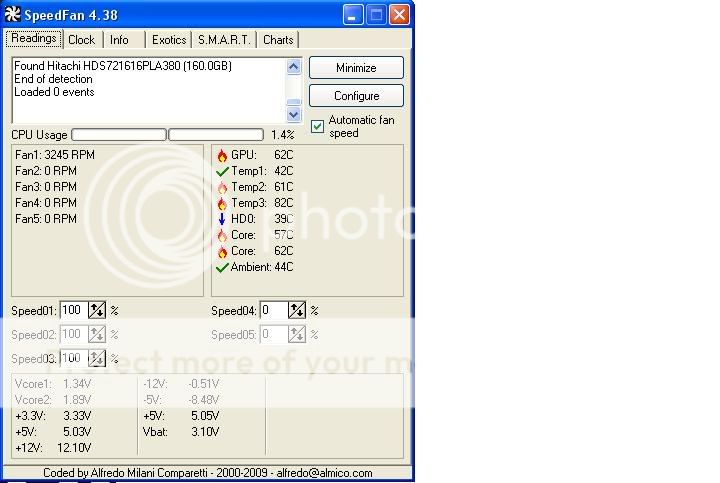Open the S.M.A.R.T. tab
The height and width of the screenshot is (483, 720).
[224, 40]
